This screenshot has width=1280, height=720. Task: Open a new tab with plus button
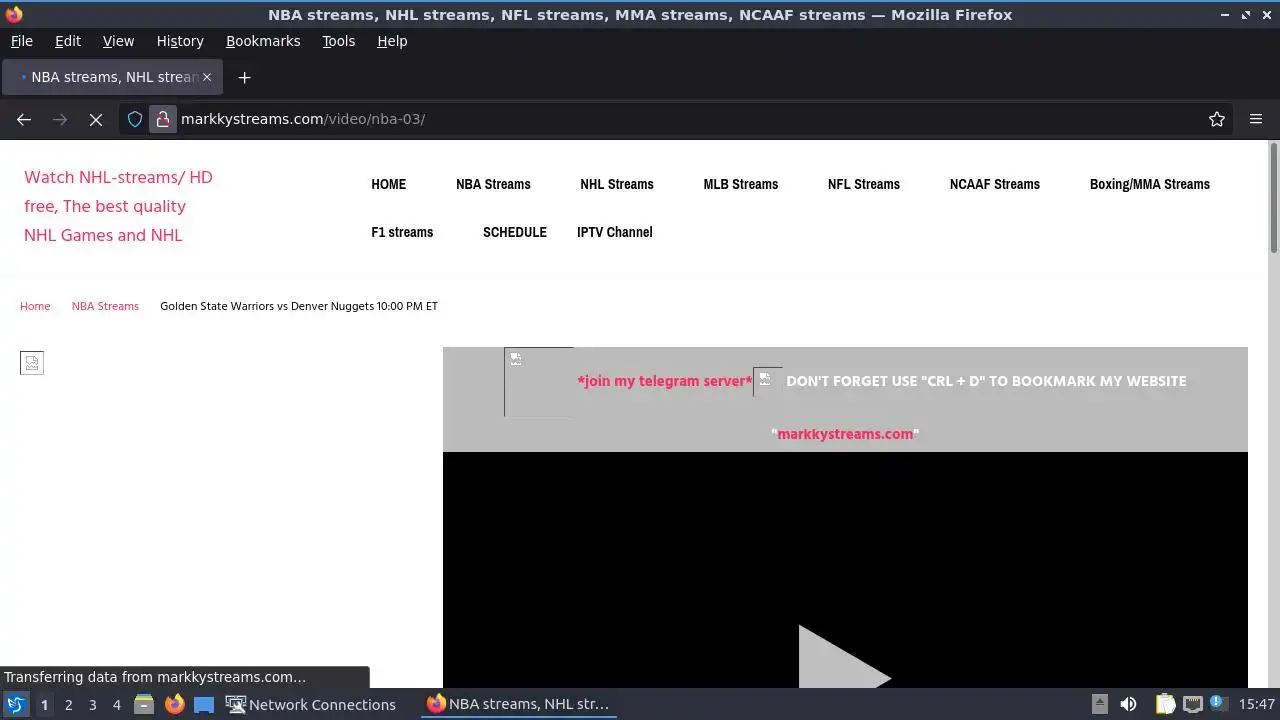pyautogui.click(x=244, y=77)
